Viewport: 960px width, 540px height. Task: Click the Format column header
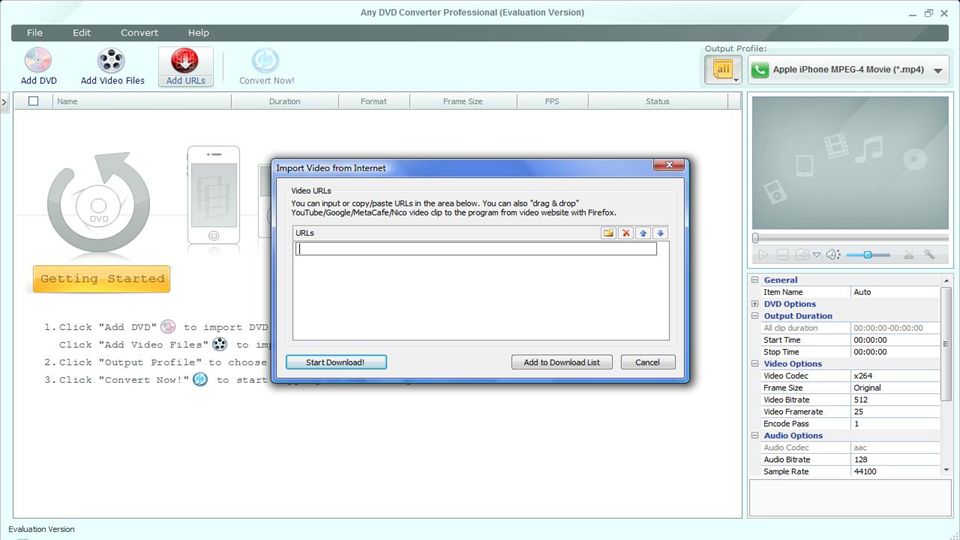tap(373, 101)
